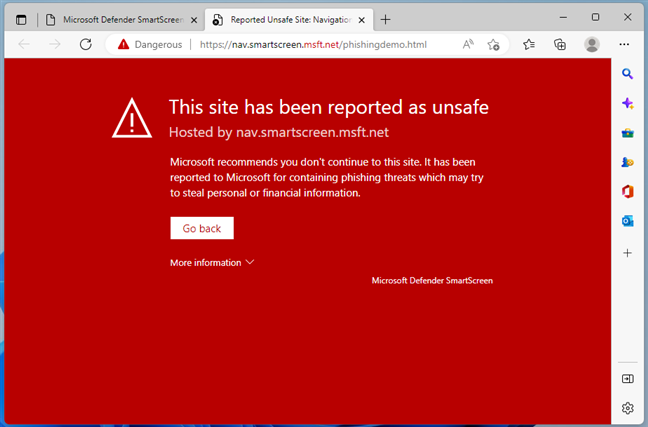
Task: Minimize the browser window
Action: point(563,17)
